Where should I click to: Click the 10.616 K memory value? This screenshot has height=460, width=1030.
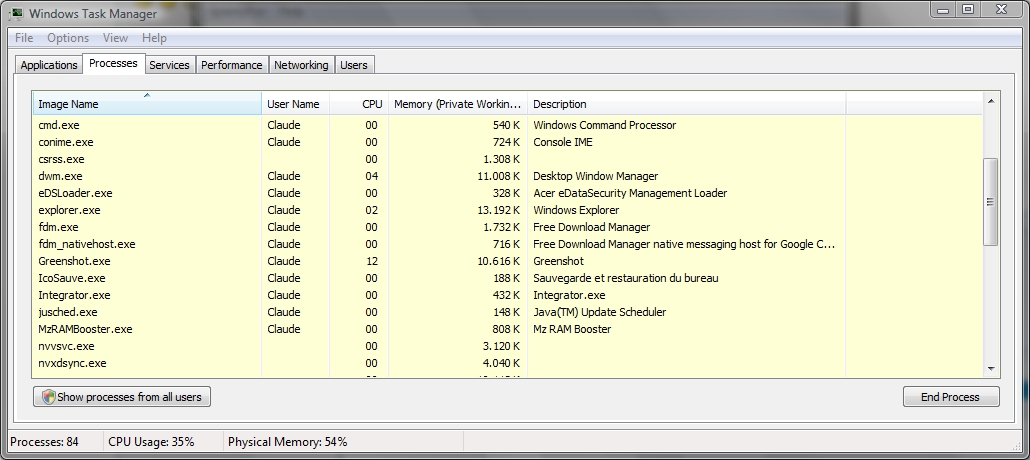pos(499,262)
